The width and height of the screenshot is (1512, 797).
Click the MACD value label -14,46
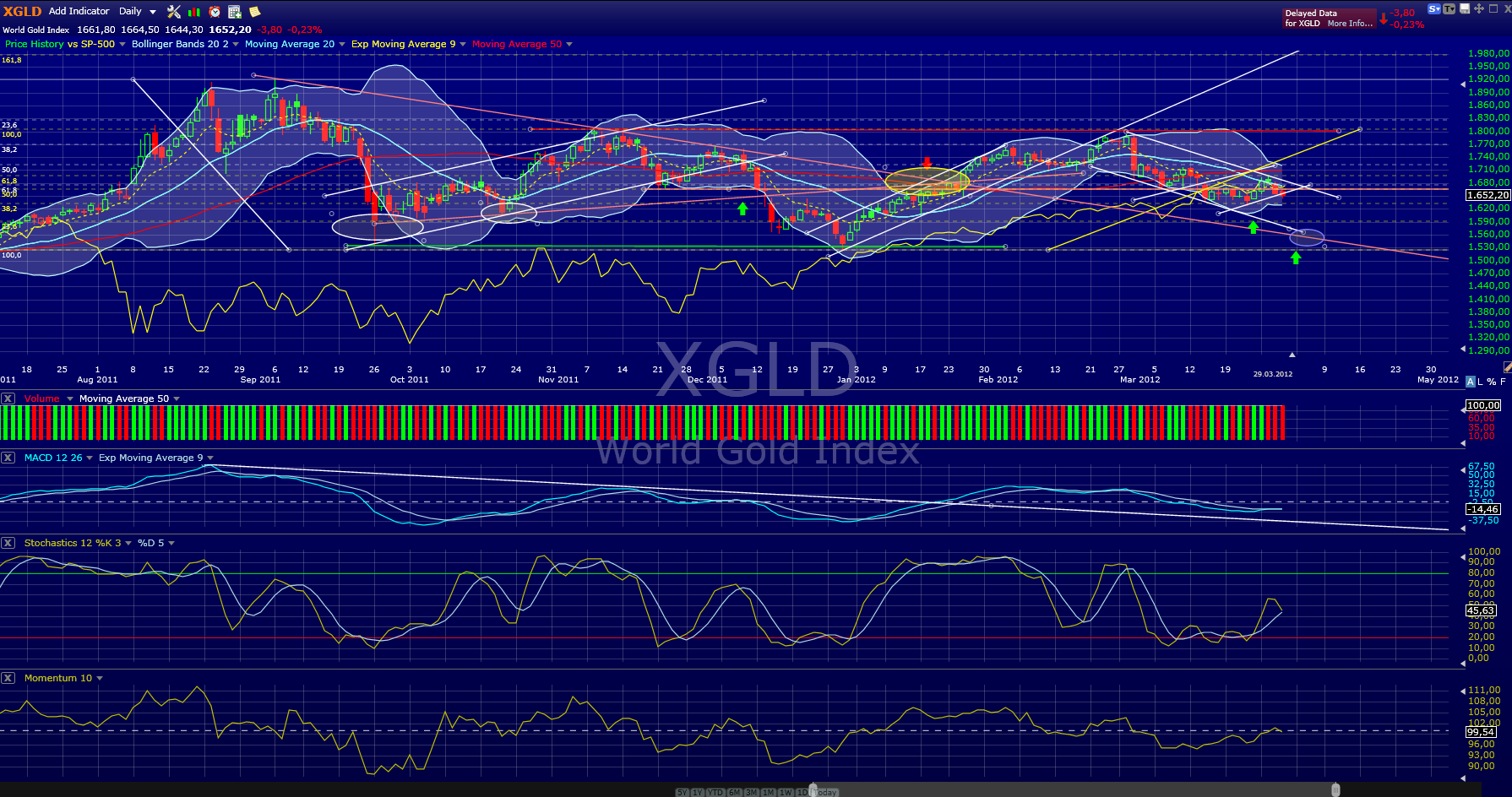[x=1483, y=509]
